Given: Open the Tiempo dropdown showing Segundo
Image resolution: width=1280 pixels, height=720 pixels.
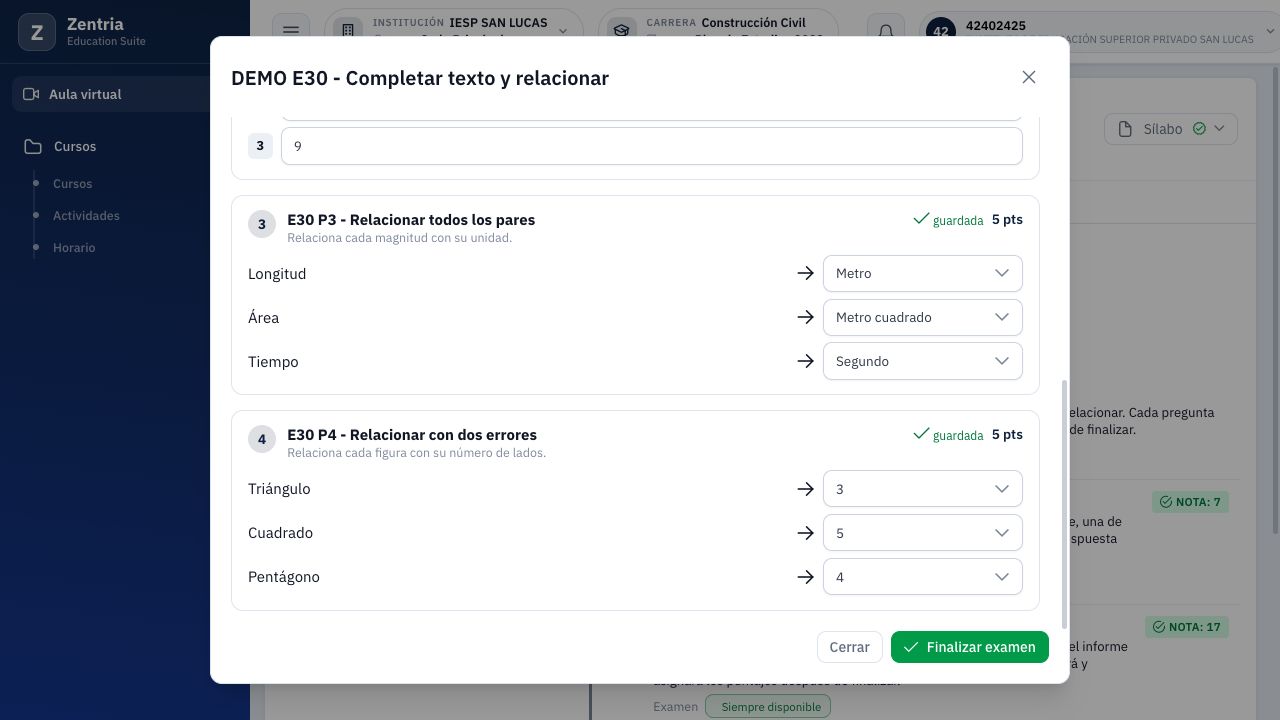Looking at the screenshot, I should coord(922,361).
